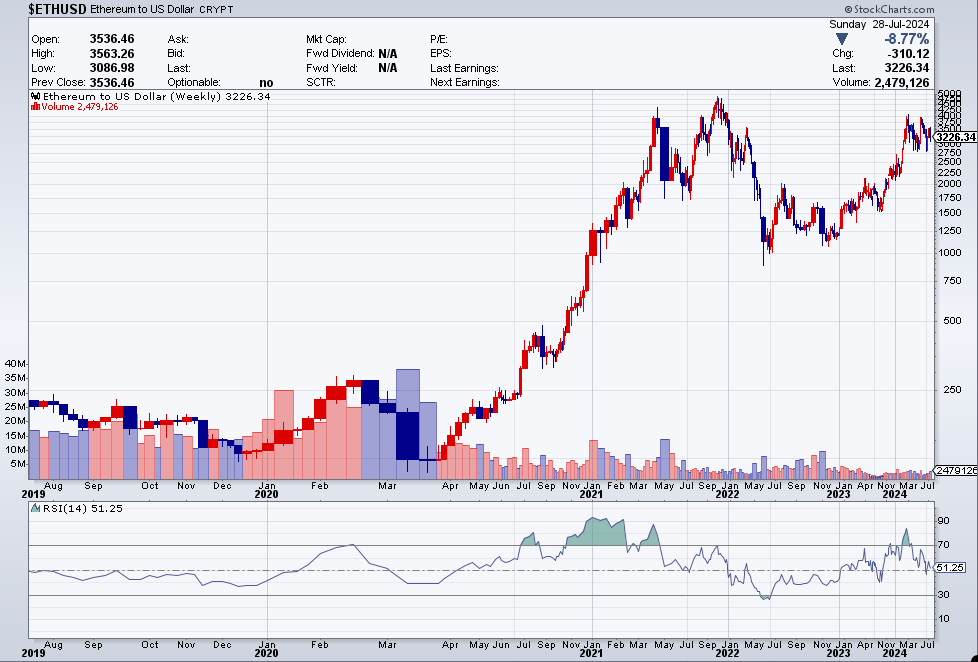The image size is (978, 662).
Task: Click the CRYPT exchange label
Action: (x=216, y=10)
